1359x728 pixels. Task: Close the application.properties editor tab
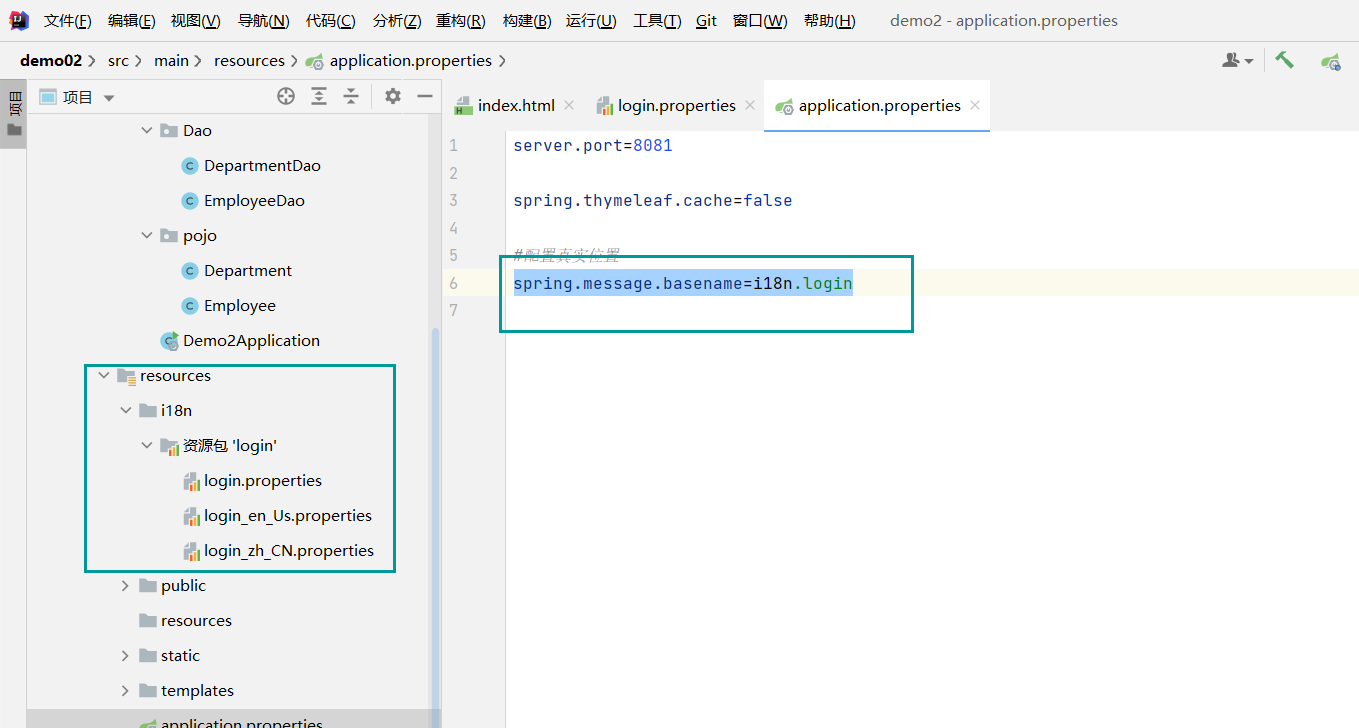pyautogui.click(x=975, y=105)
